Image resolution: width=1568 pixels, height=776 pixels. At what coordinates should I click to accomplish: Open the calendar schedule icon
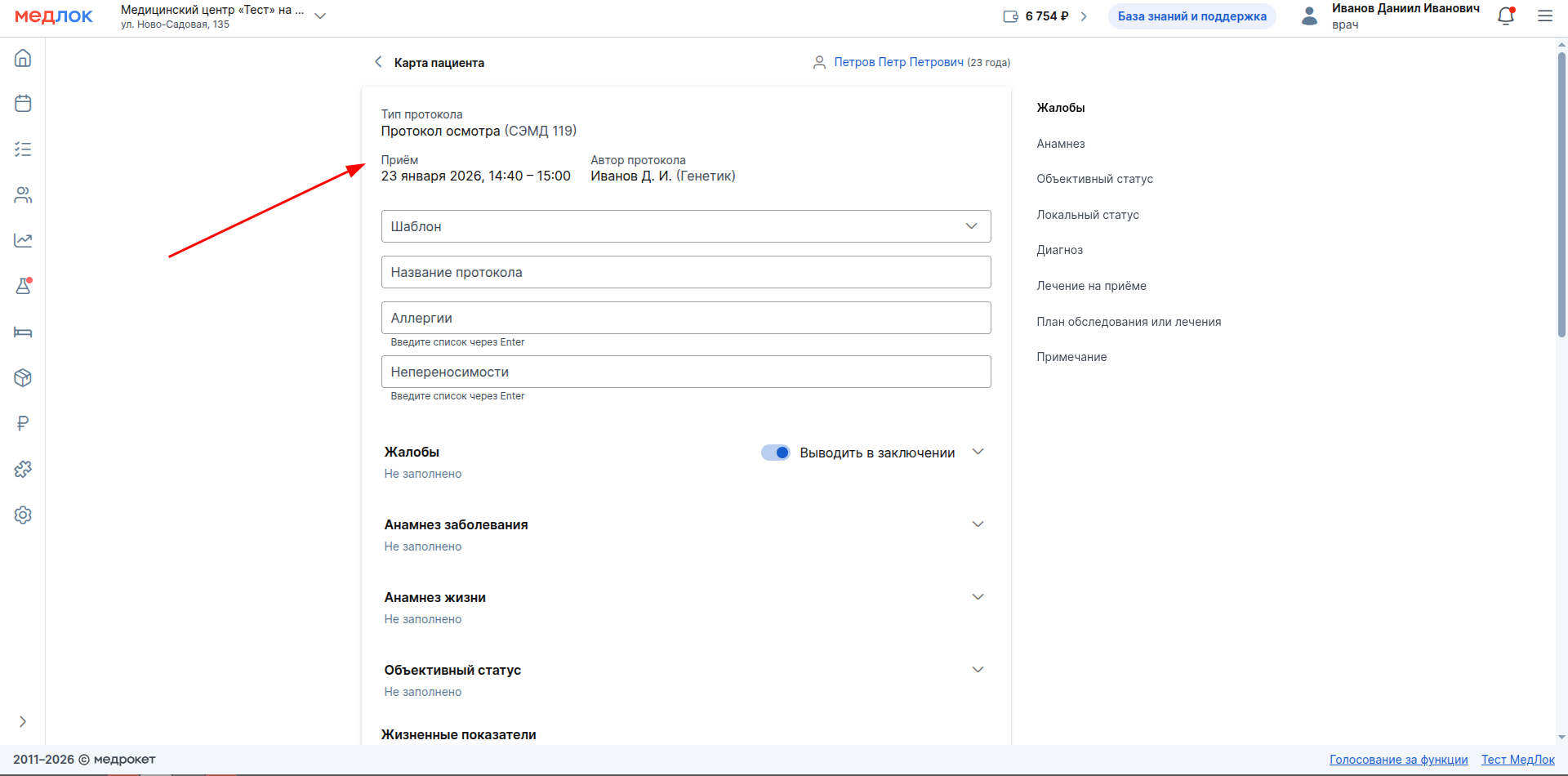[x=23, y=104]
